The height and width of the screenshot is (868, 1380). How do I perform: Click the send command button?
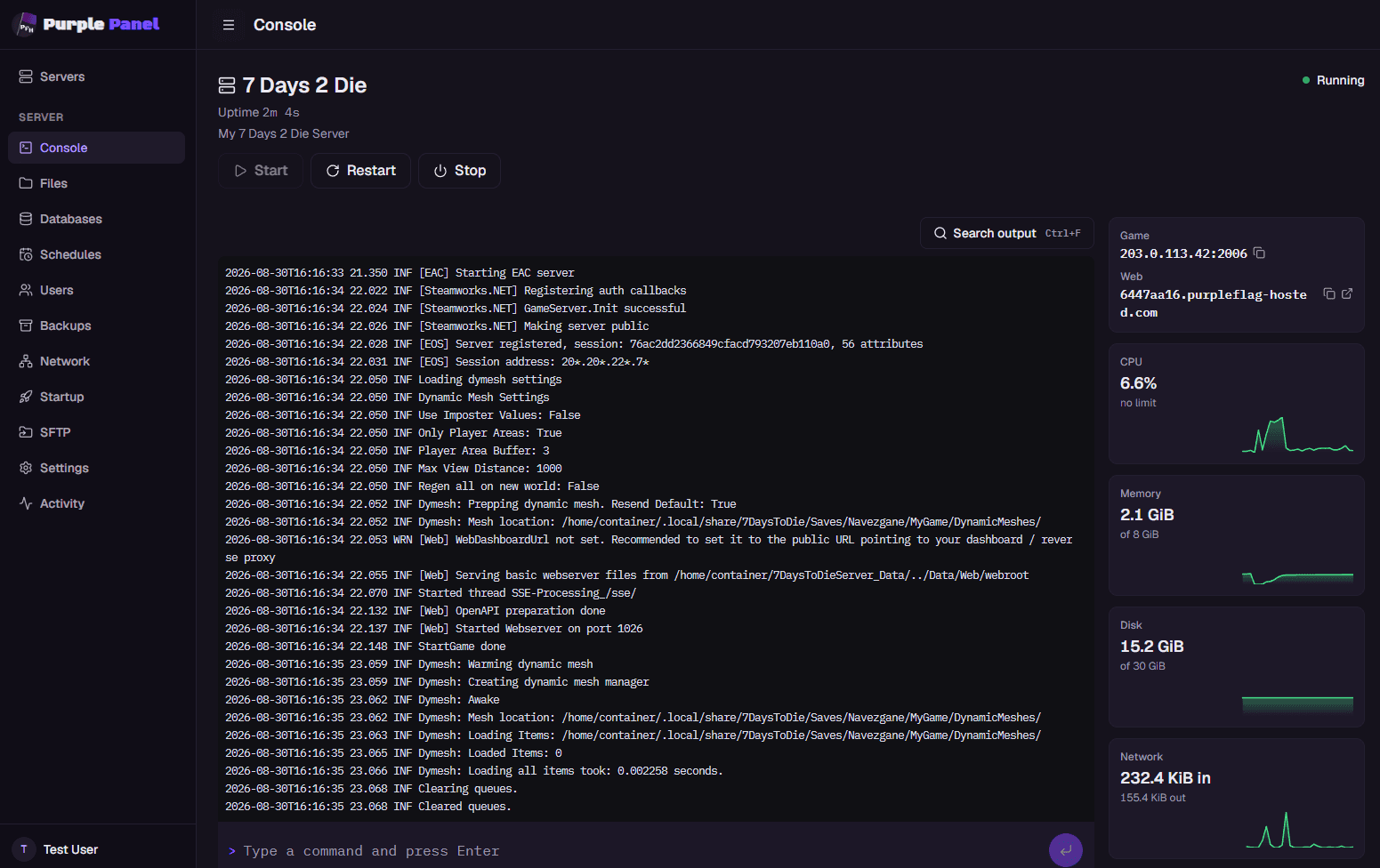point(1066,850)
